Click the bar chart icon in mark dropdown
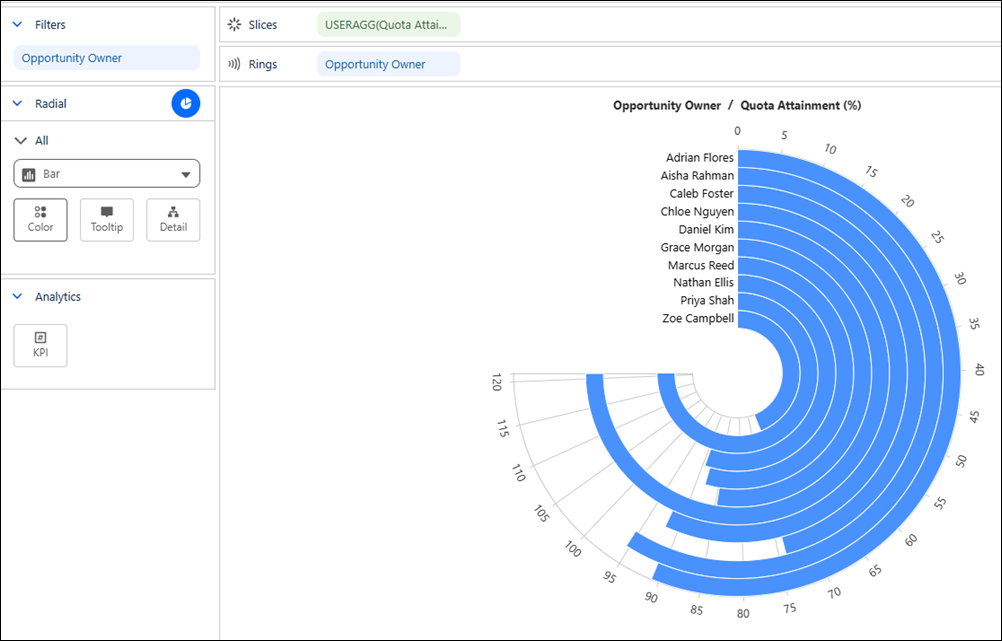The height and width of the screenshot is (641, 1002). click(29, 174)
